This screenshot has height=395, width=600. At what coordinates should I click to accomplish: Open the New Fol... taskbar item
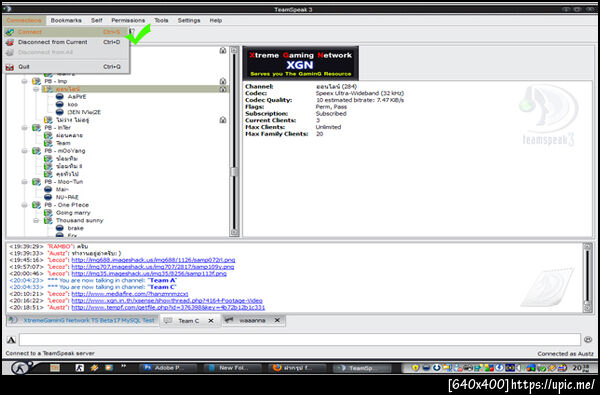tap(232, 368)
